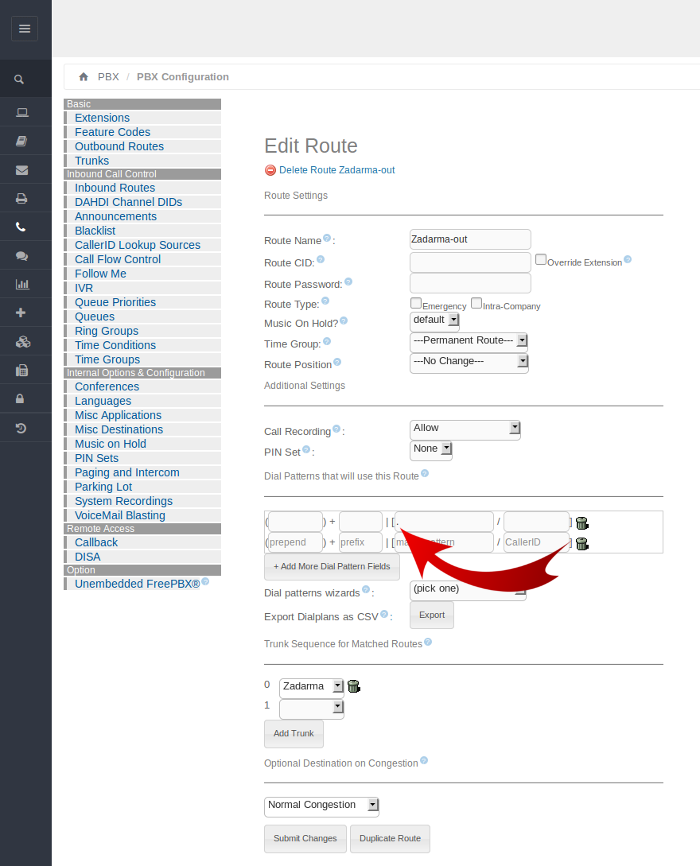Open the calculator-style icon in sidebar

22,371
